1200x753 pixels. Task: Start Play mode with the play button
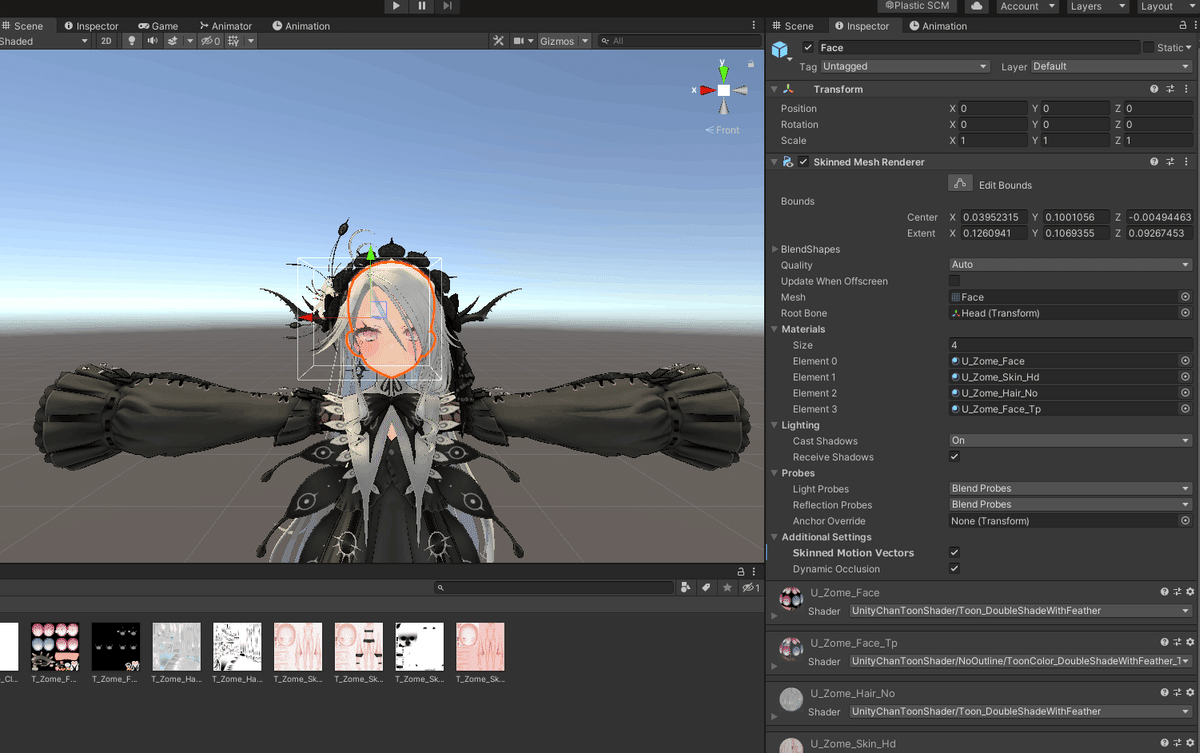tap(397, 6)
